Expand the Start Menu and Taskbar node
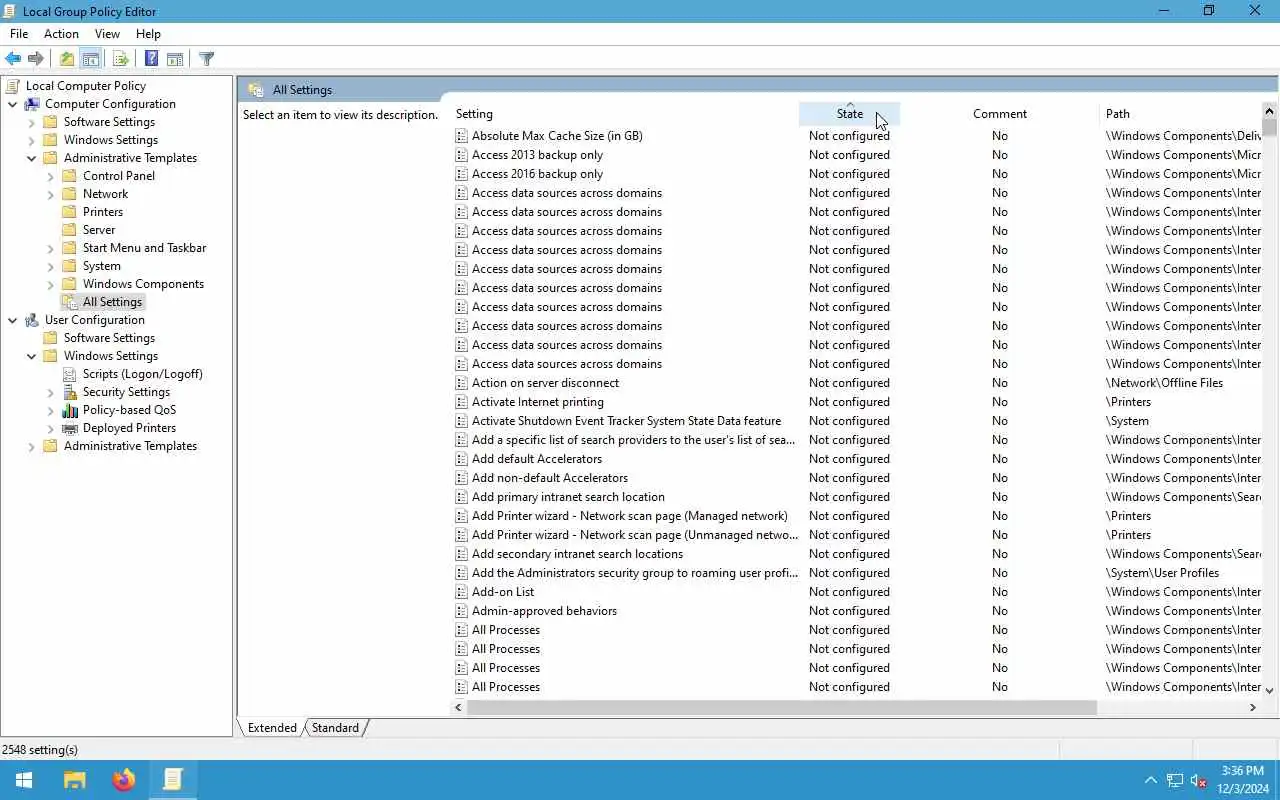 50,248
